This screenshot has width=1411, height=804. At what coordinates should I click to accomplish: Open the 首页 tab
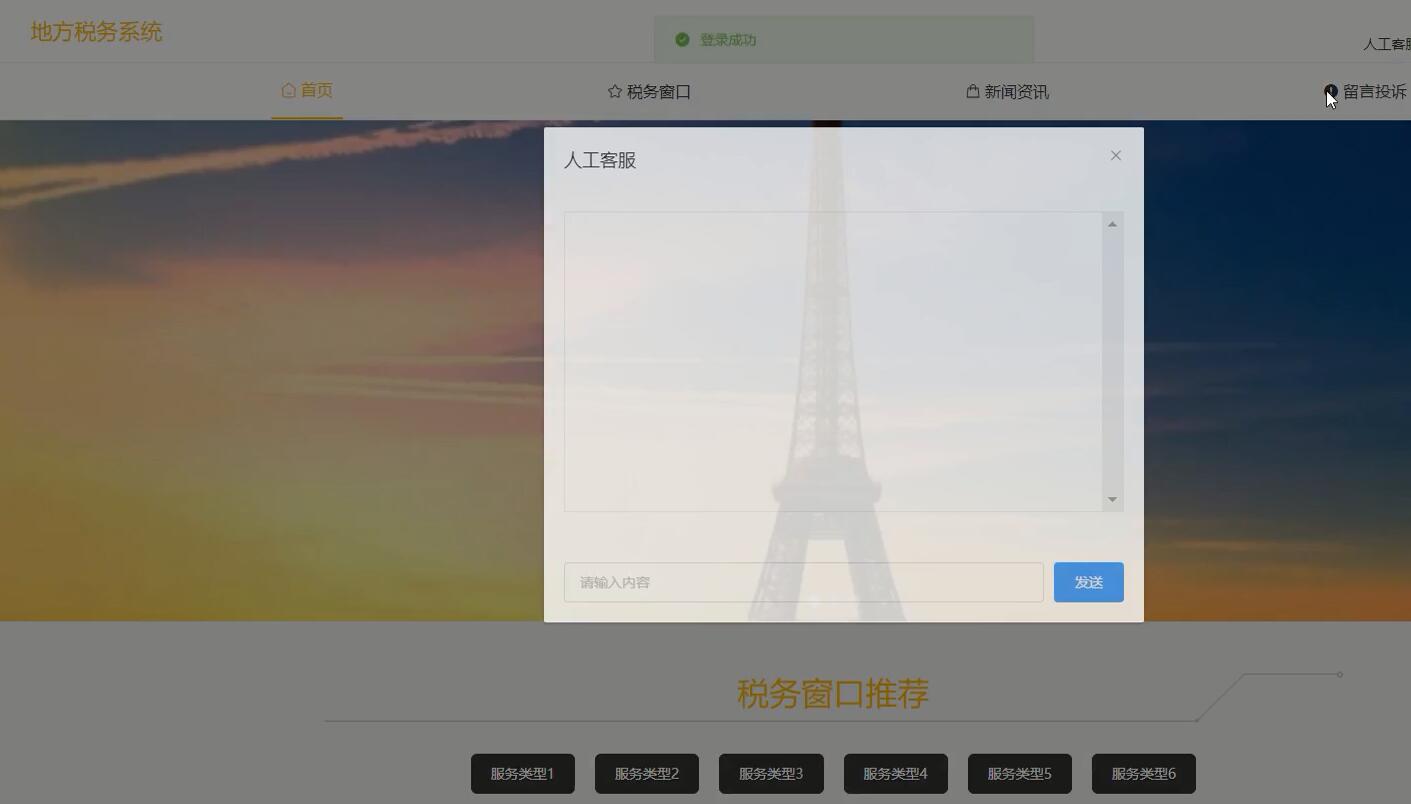pyautogui.click(x=307, y=91)
